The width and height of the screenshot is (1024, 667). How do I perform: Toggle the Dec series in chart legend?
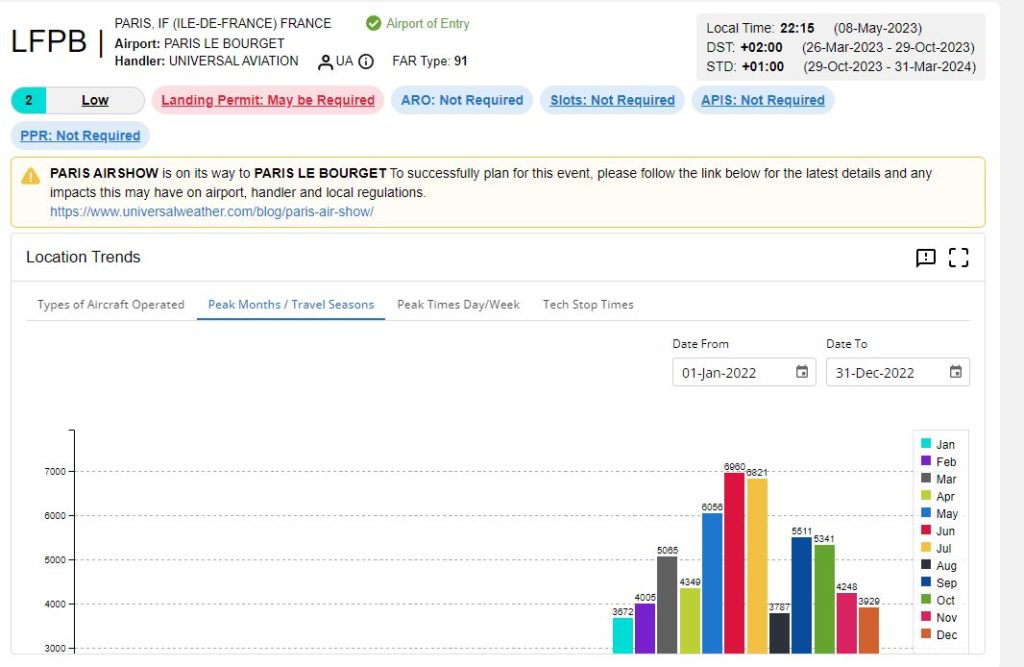[937, 635]
